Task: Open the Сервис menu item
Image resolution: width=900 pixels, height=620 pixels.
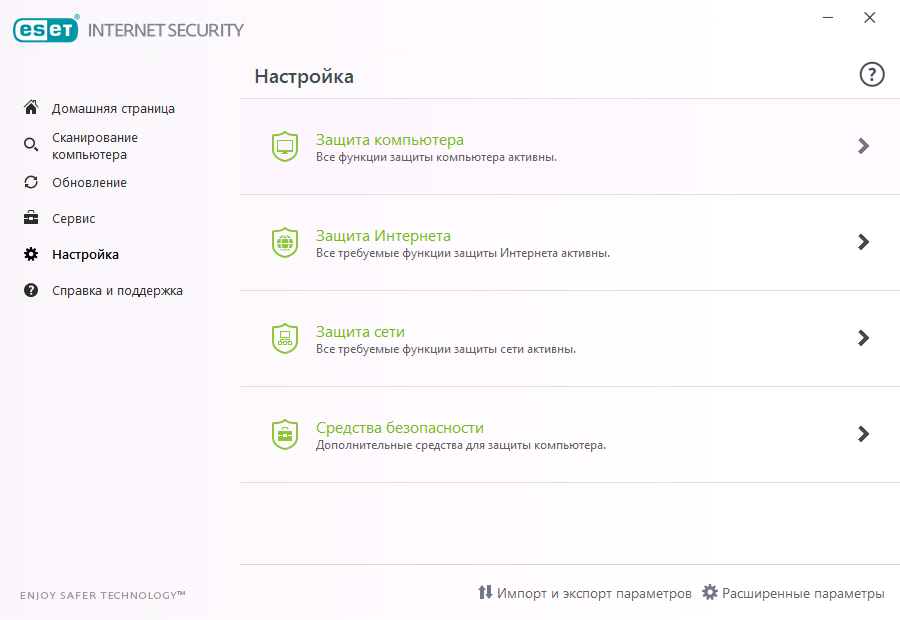Action: tap(74, 218)
